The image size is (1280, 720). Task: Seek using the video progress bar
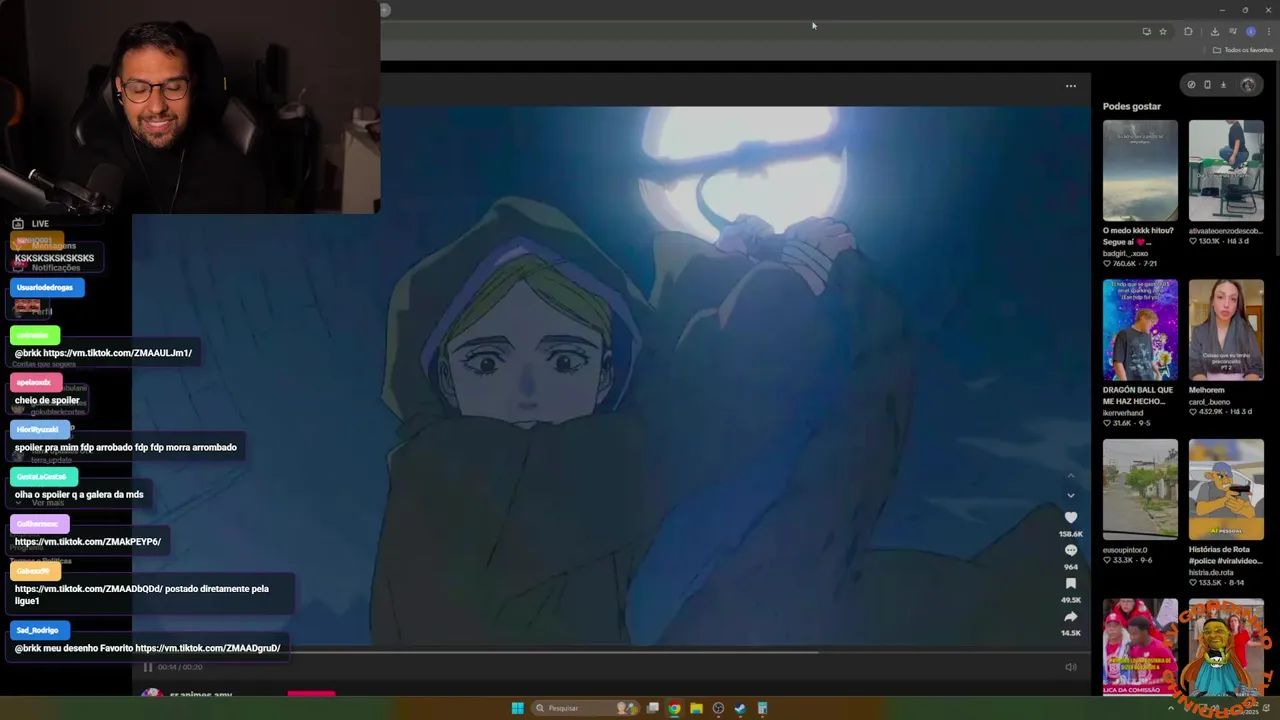click(611, 652)
